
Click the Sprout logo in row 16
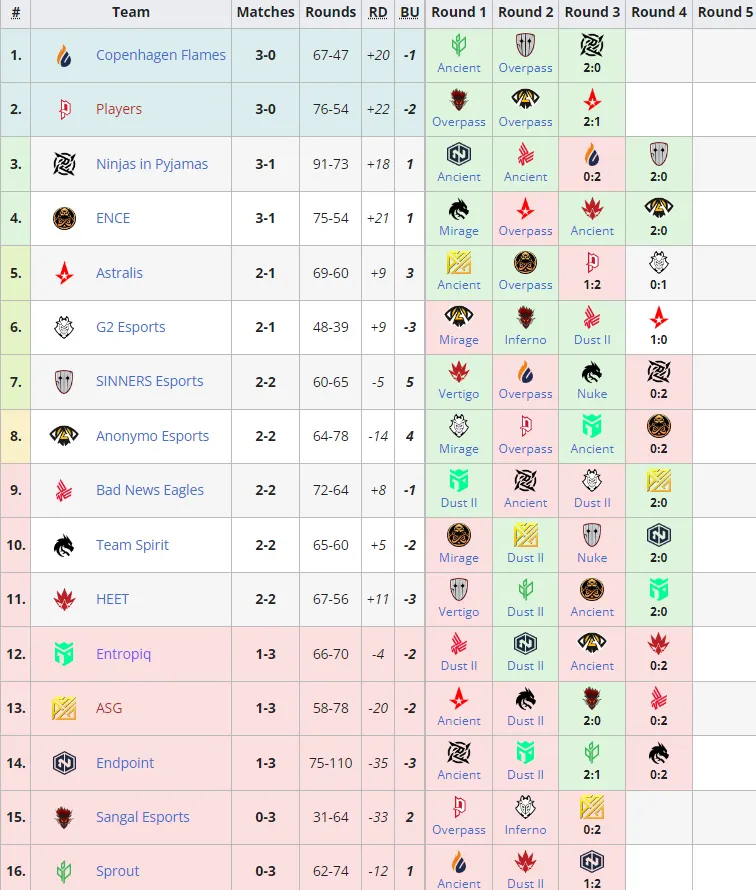[64, 871]
